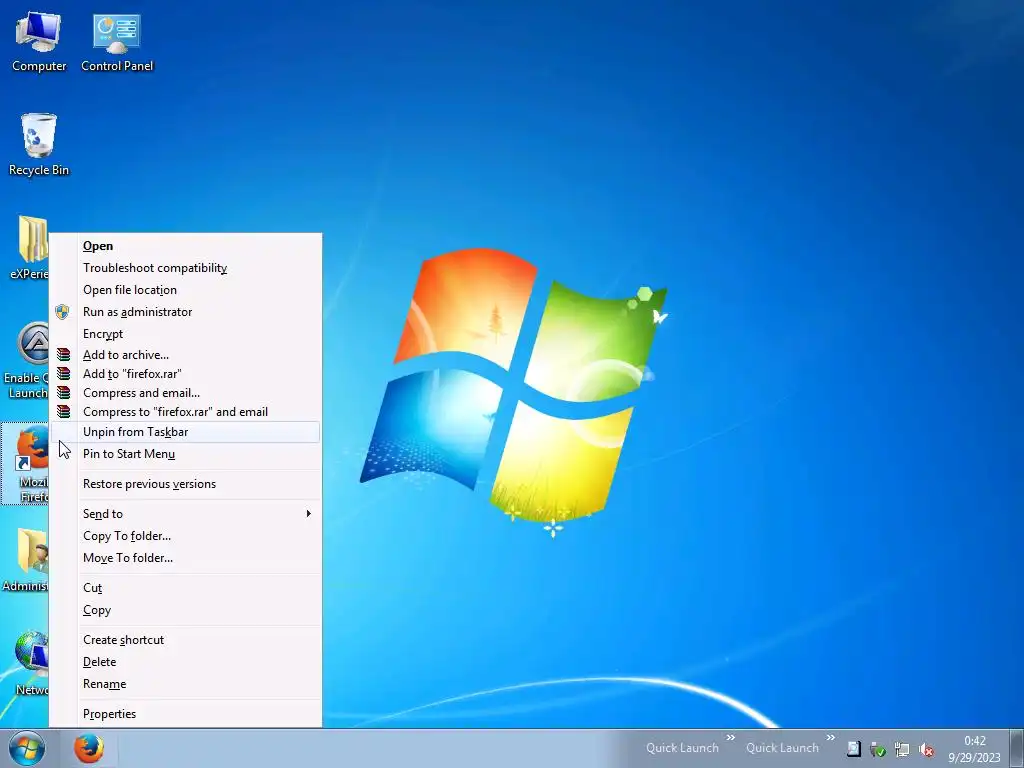Image resolution: width=1024 pixels, height=768 pixels.
Task: Select the Encrypt menu entry
Action: click(x=185, y=334)
